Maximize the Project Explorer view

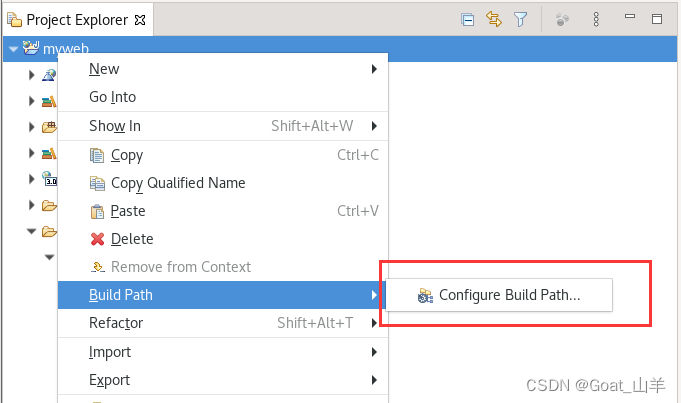(657, 19)
